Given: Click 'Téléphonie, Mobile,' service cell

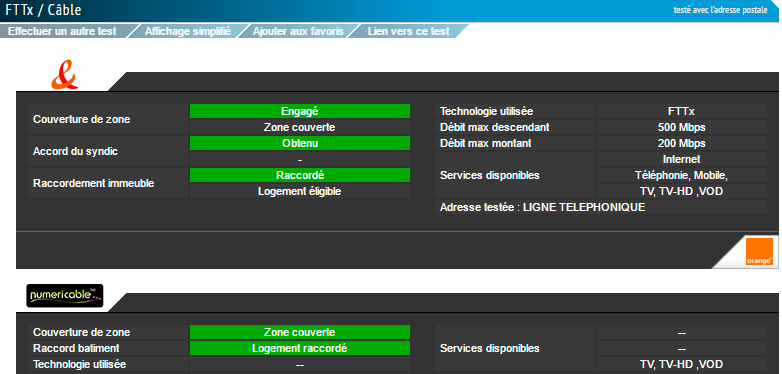Looking at the screenshot, I should 681,175.
